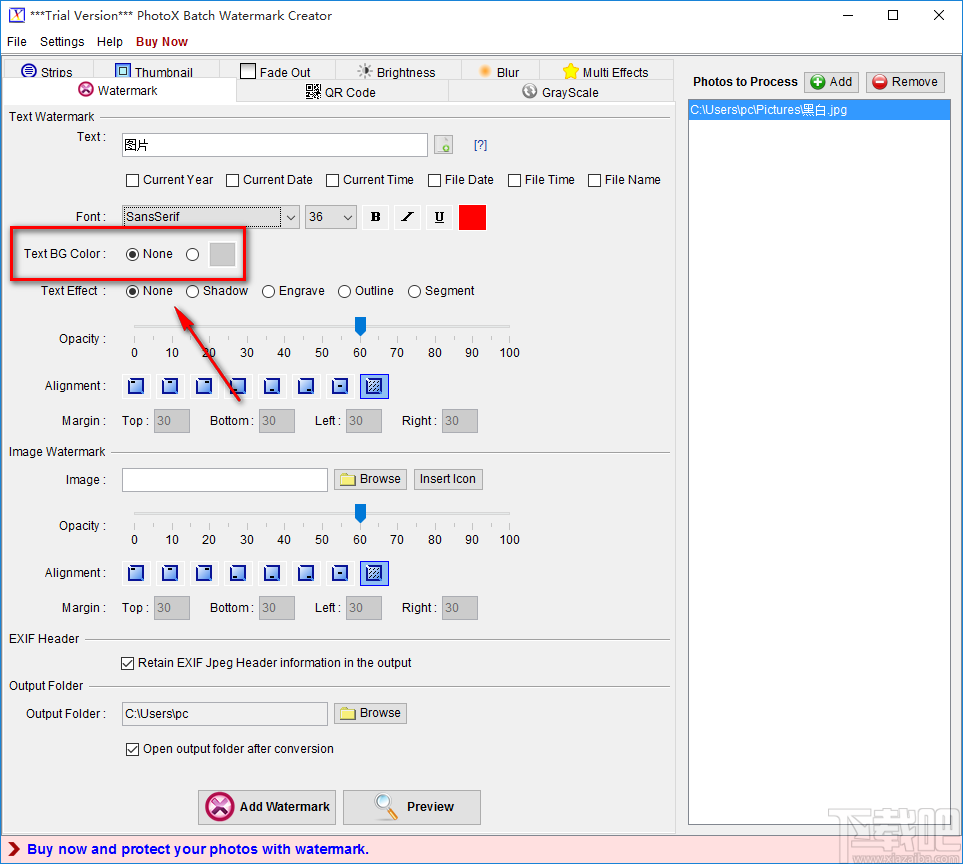963x864 pixels.
Task: Click the text Opacity slider handle
Action: (x=361, y=326)
